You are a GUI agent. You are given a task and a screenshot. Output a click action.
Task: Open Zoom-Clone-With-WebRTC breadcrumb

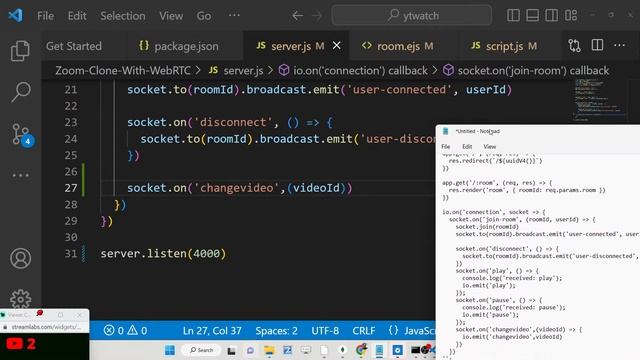(x=122, y=70)
